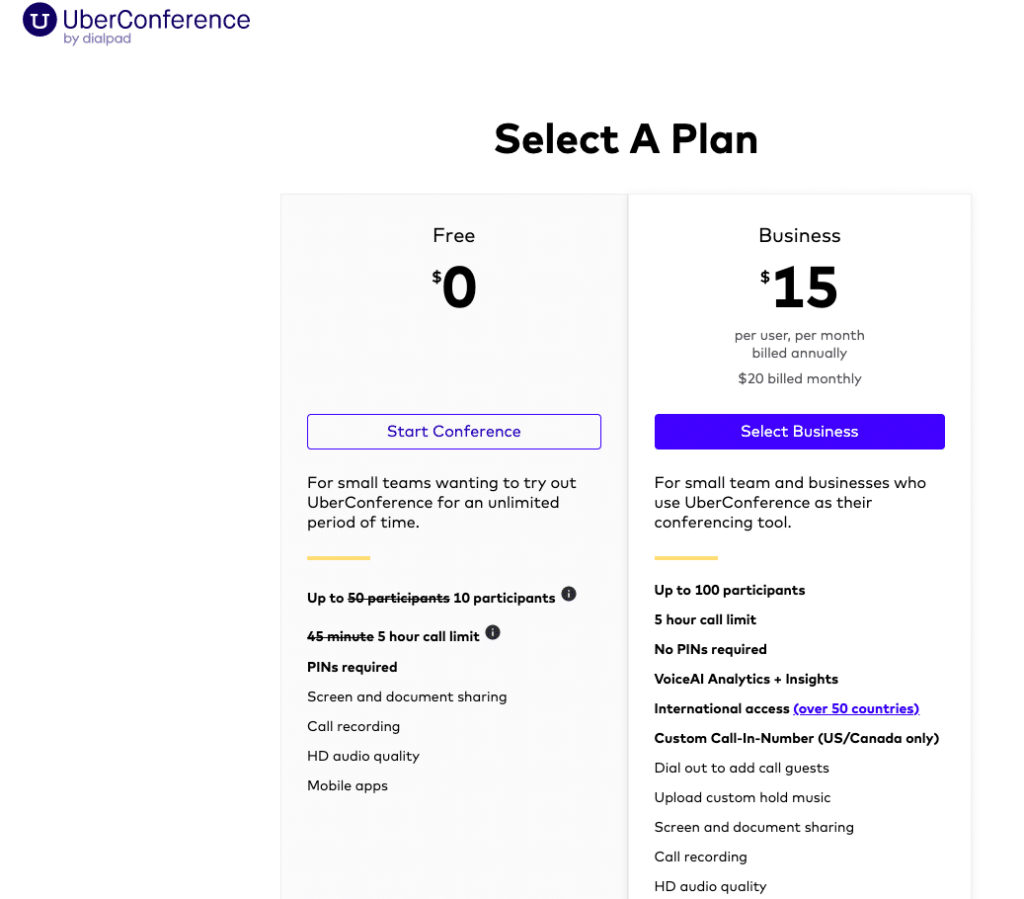Click the UberConference by dialpad wordmark
The height and width of the screenshot is (899, 1024).
(156, 25)
